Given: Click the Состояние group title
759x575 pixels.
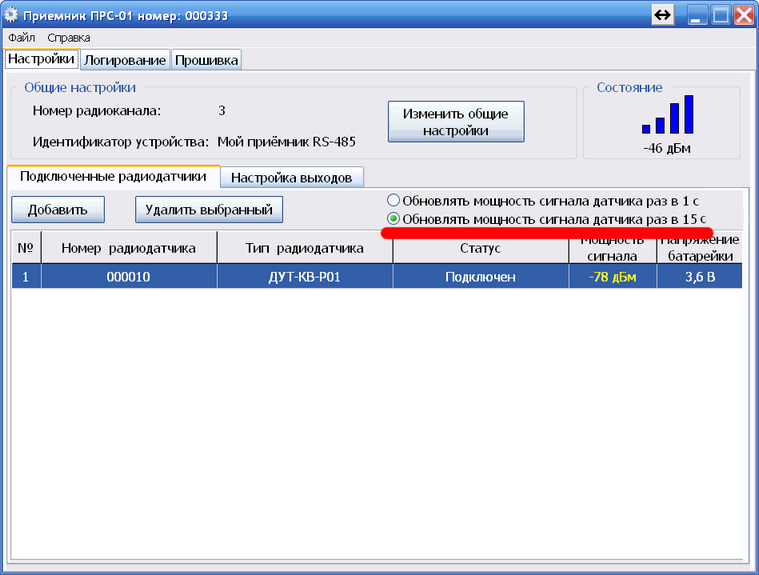Looking at the screenshot, I should coord(629,88).
